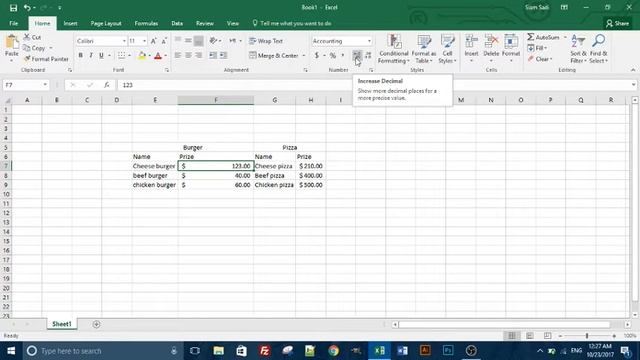Expand the formula bar
Image resolution: width=640 pixels, height=360 pixels.
point(633,85)
